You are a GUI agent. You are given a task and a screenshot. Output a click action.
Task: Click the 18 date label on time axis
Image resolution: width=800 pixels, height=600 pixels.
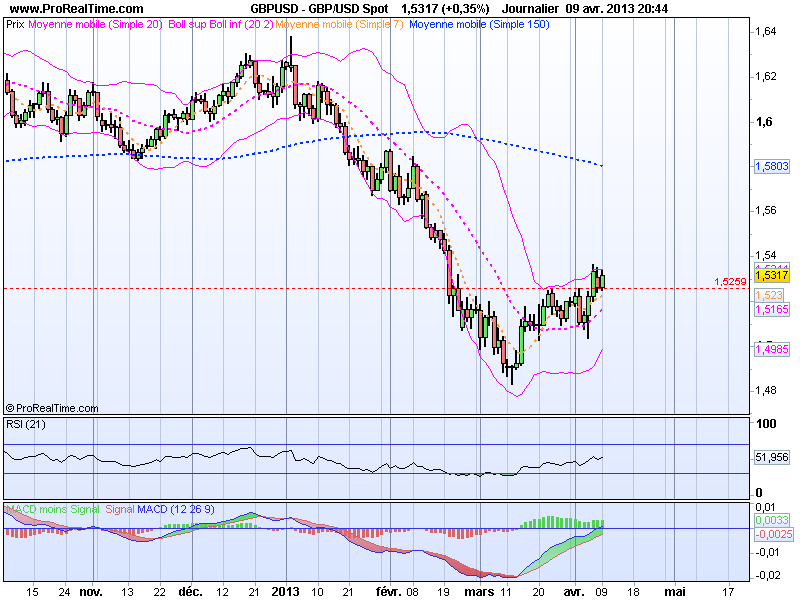633,592
